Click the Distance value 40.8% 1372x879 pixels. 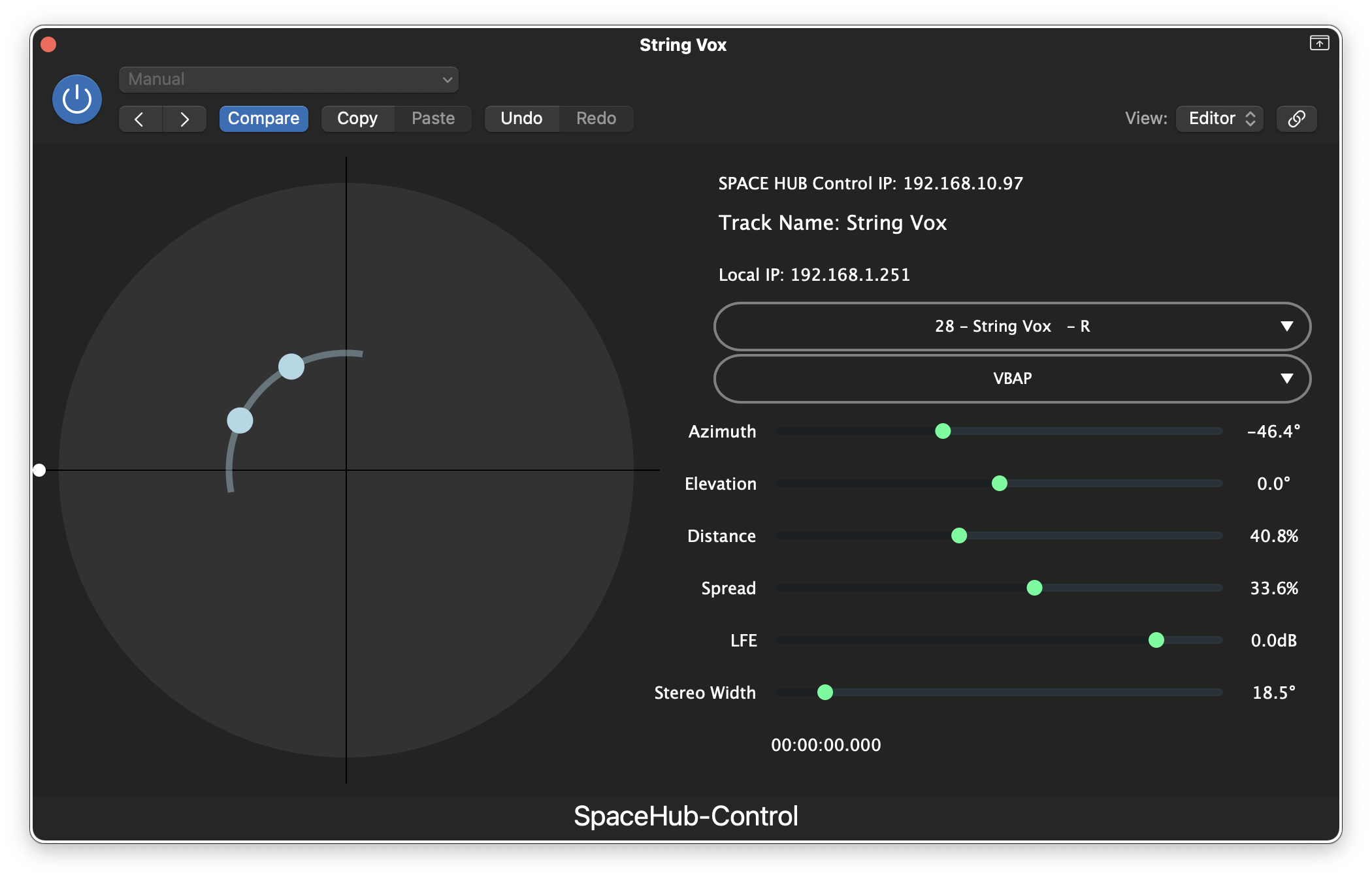(1273, 535)
